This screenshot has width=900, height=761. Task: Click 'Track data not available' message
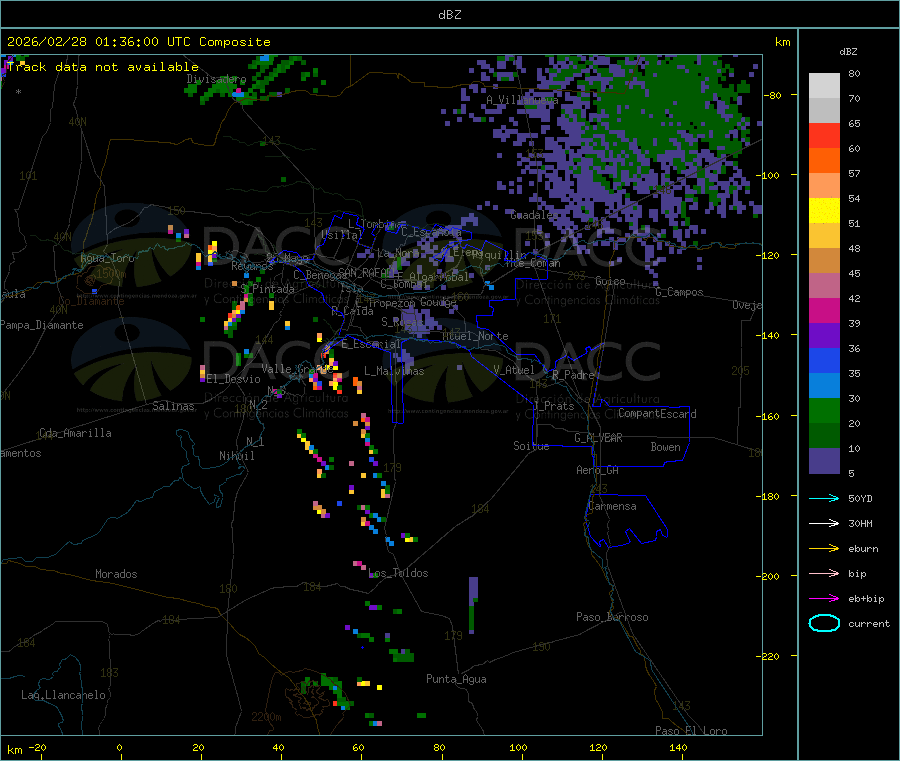click(103, 67)
